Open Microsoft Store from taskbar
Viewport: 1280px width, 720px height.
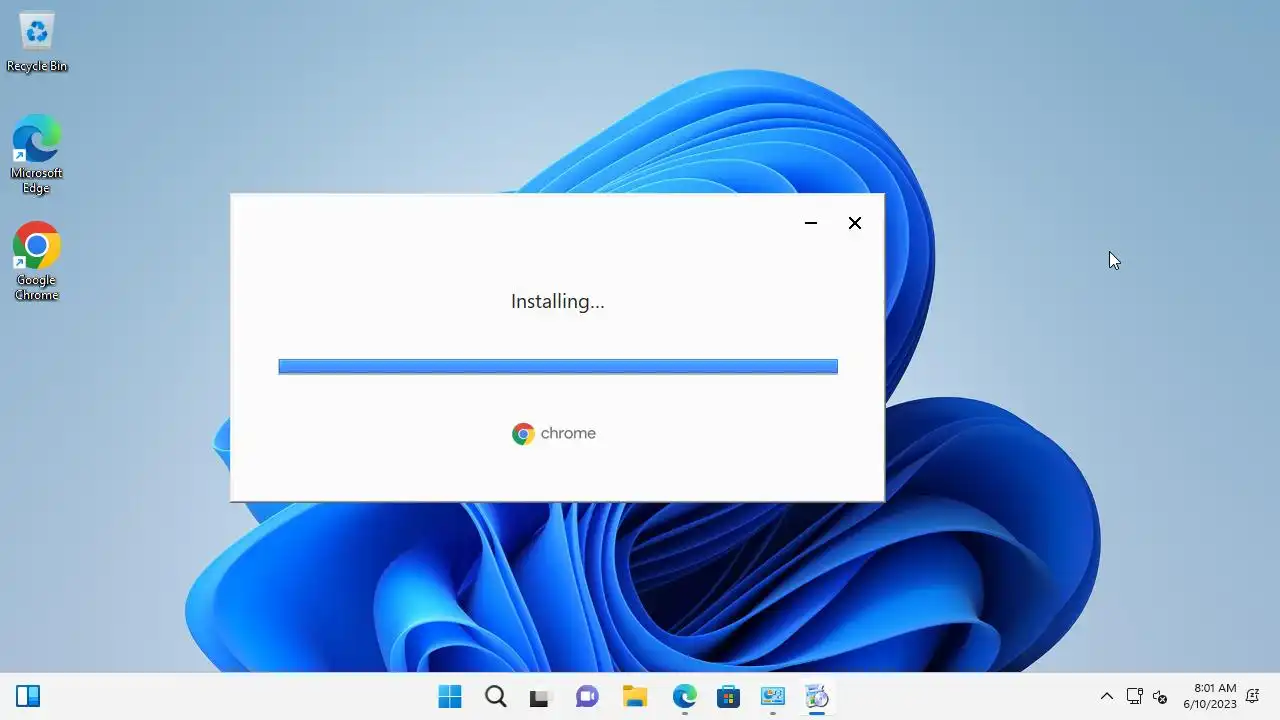click(x=728, y=696)
